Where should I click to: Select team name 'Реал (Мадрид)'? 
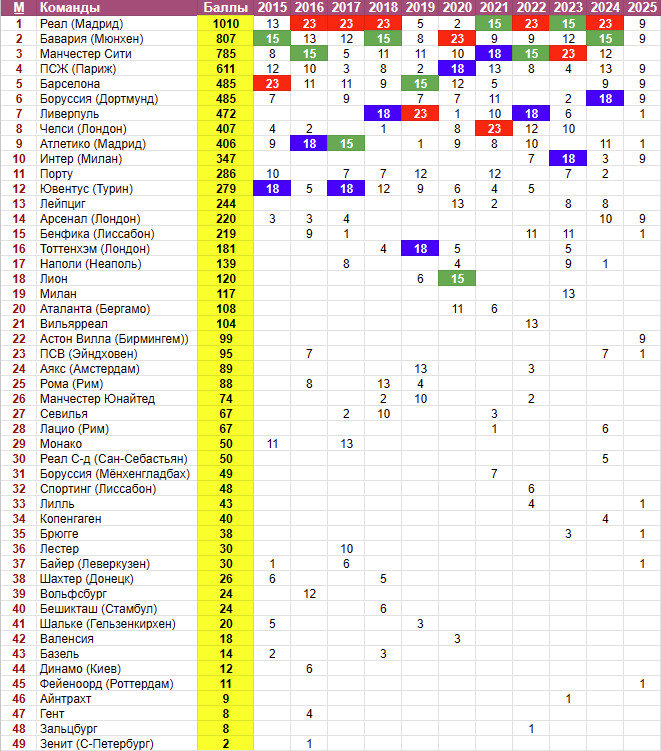pyautogui.click(x=81, y=24)
